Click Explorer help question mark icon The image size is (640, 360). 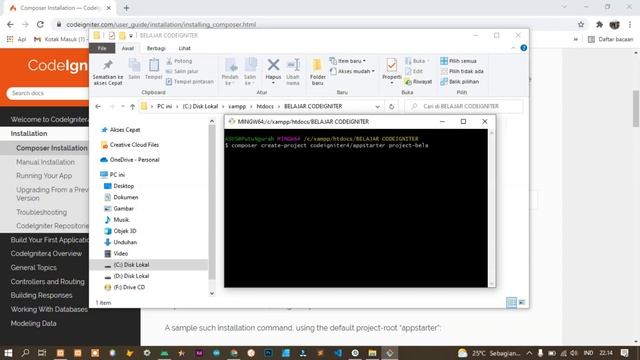524,48
